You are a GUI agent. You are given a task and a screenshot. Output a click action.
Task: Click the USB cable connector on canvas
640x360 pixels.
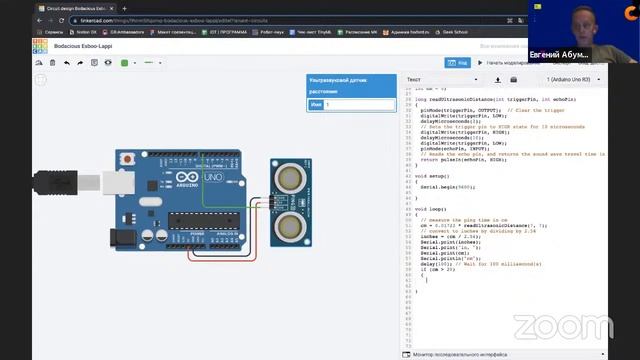point(56,183)
